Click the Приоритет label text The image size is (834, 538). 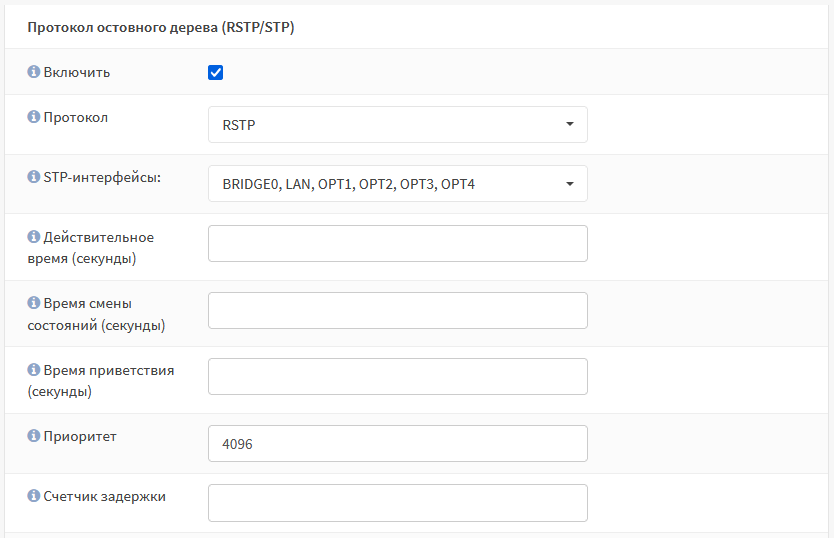pyautogui.click(x=80, y=436)
